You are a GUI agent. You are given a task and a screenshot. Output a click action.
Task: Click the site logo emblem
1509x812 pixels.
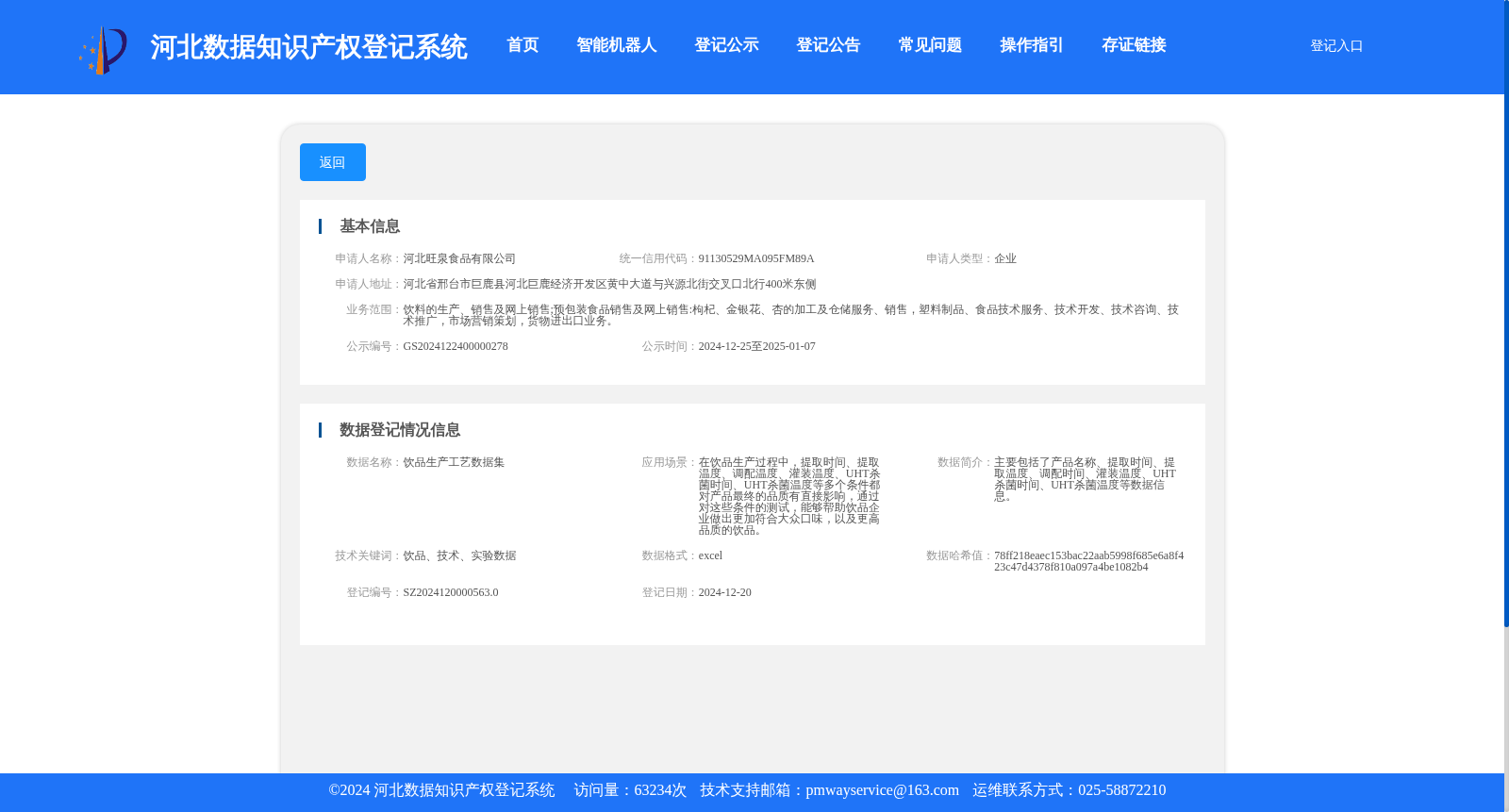(x=103, y=49)
